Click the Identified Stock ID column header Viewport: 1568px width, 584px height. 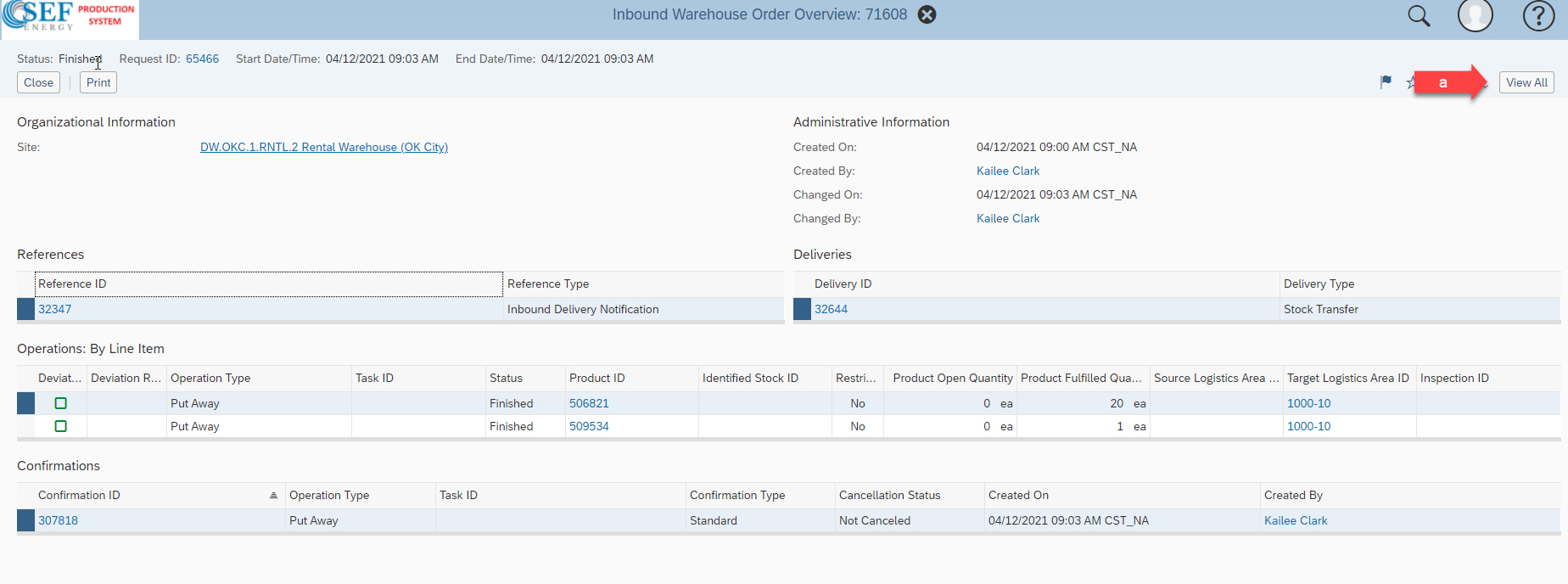pos(765,378)
